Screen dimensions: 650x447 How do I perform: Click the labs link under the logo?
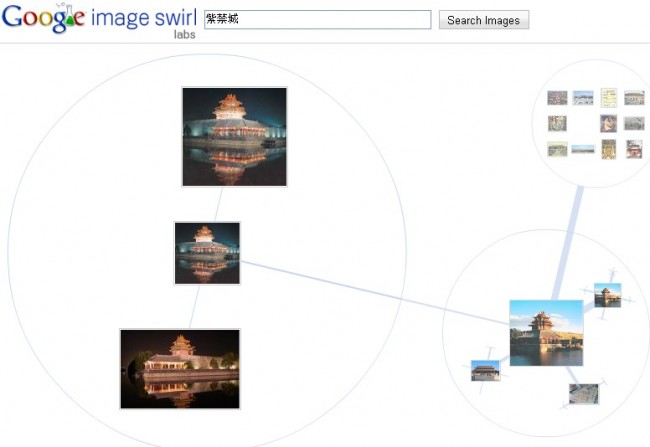pyautogui.click(x=184, y=34)
